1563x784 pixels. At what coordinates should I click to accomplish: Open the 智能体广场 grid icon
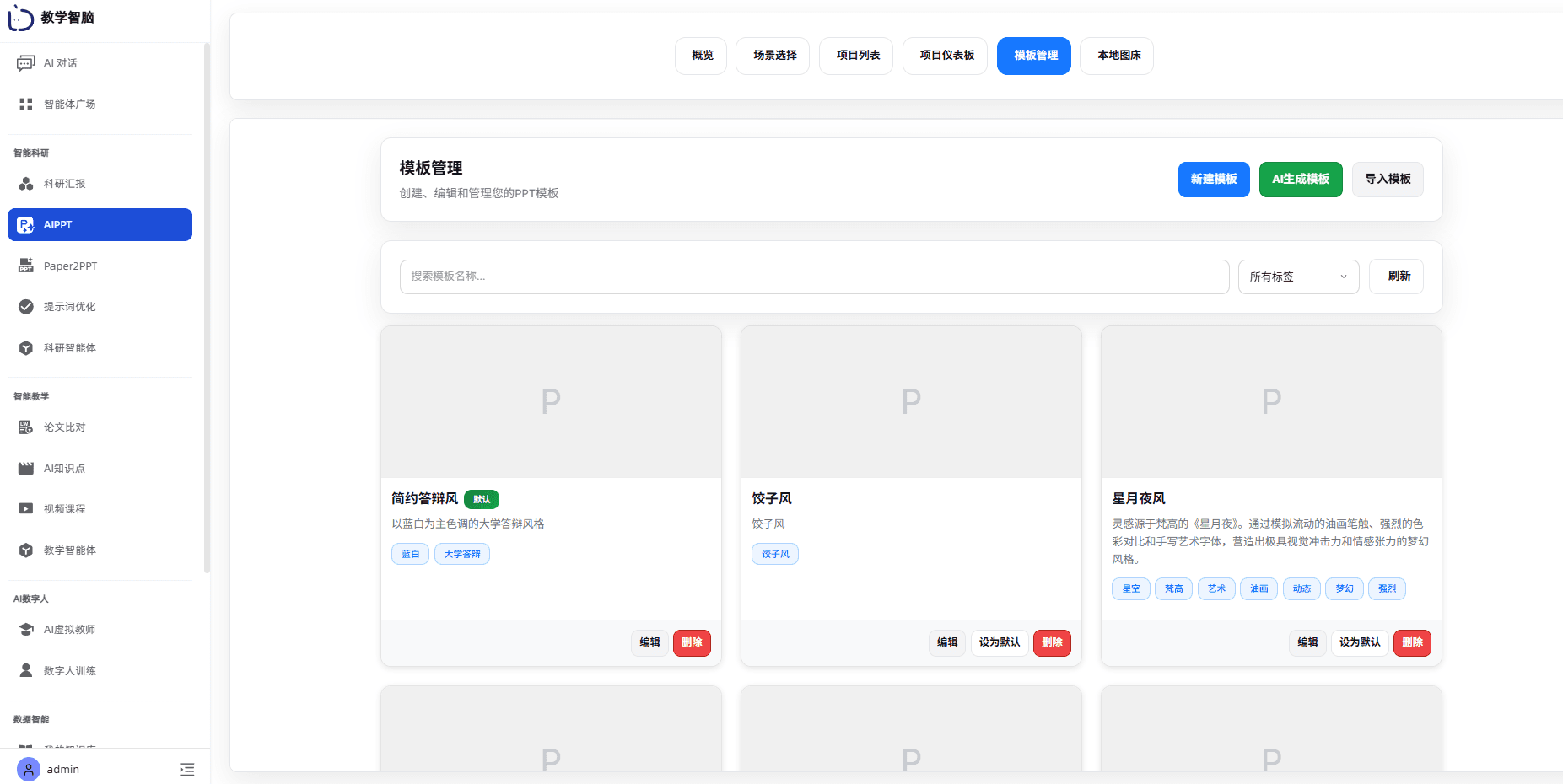click(x=26, y=105)
